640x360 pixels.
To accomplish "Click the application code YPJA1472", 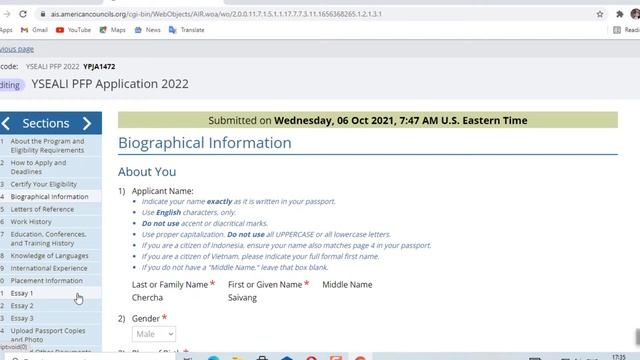I will (99, 67).
